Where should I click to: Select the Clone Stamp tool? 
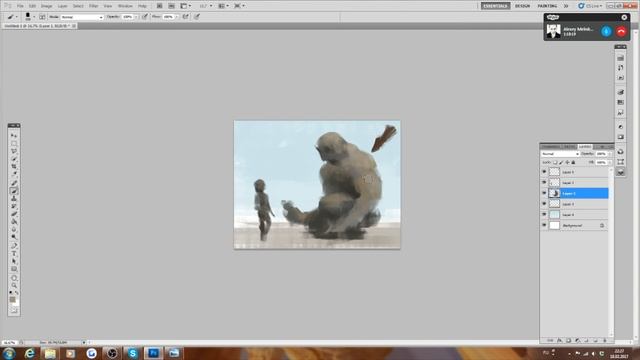pos(14,198)
